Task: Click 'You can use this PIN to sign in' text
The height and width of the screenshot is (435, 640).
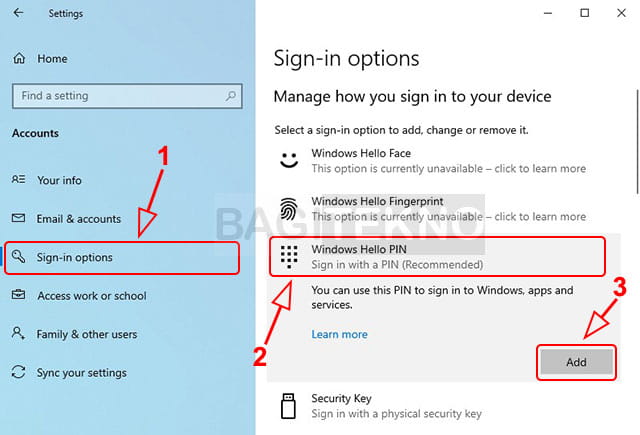Action: point(442,297)
